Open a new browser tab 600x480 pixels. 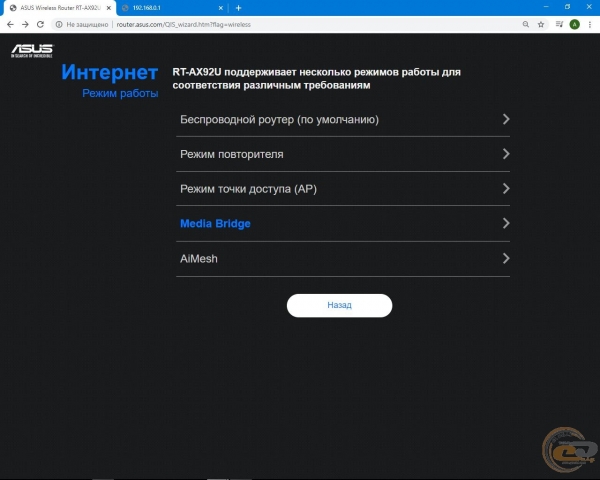(x=238, y=8)
